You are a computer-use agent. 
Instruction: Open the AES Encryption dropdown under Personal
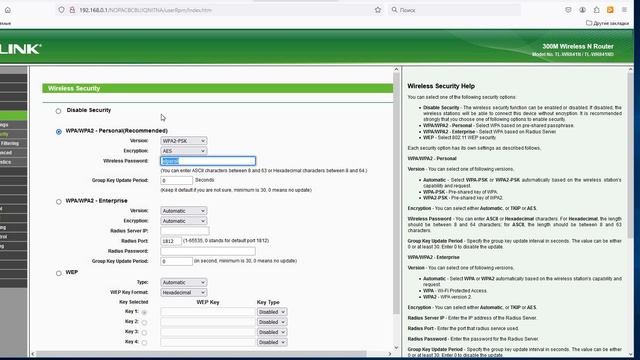(184, 151)
